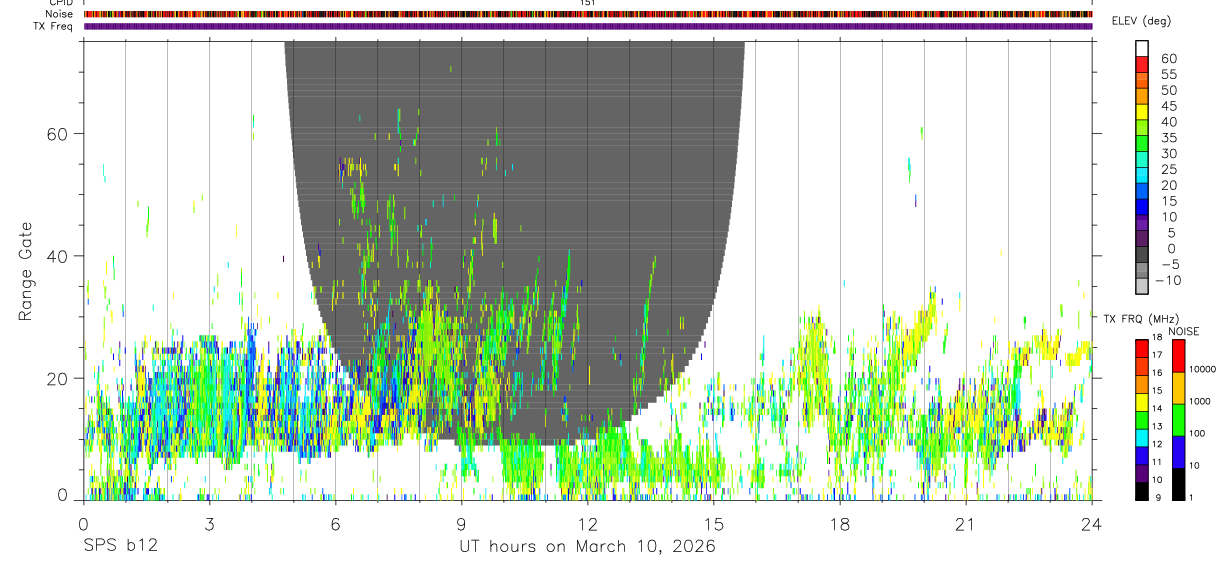Click the ELEV value 60 label
1228x567 pixels.
1168,59
